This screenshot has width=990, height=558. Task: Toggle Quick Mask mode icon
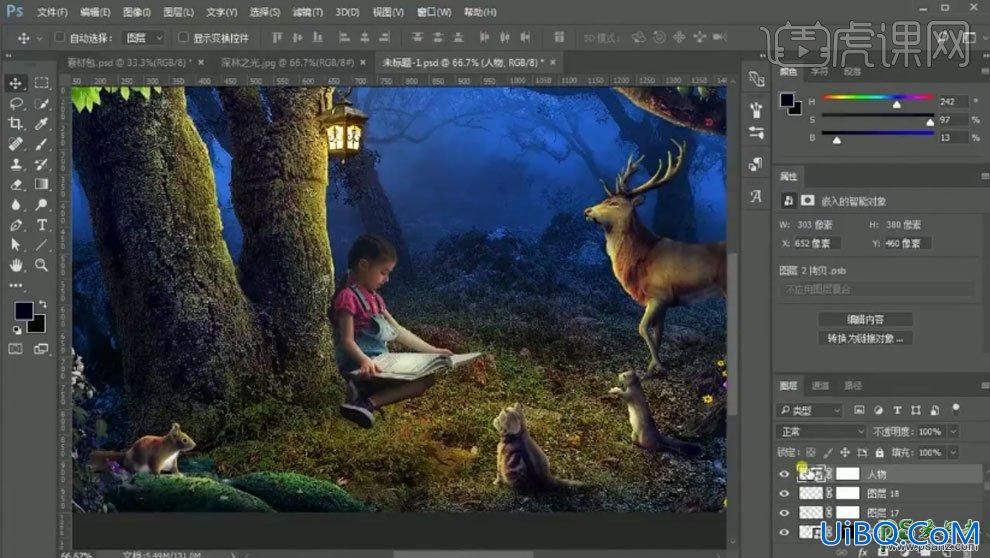[x=16, y=348]
